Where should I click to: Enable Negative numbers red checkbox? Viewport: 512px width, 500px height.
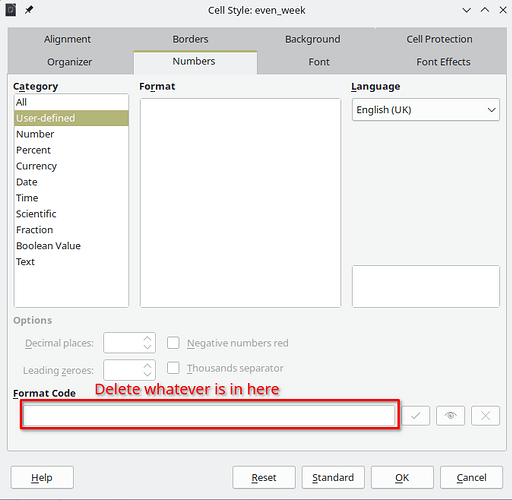tap(173, 343)
